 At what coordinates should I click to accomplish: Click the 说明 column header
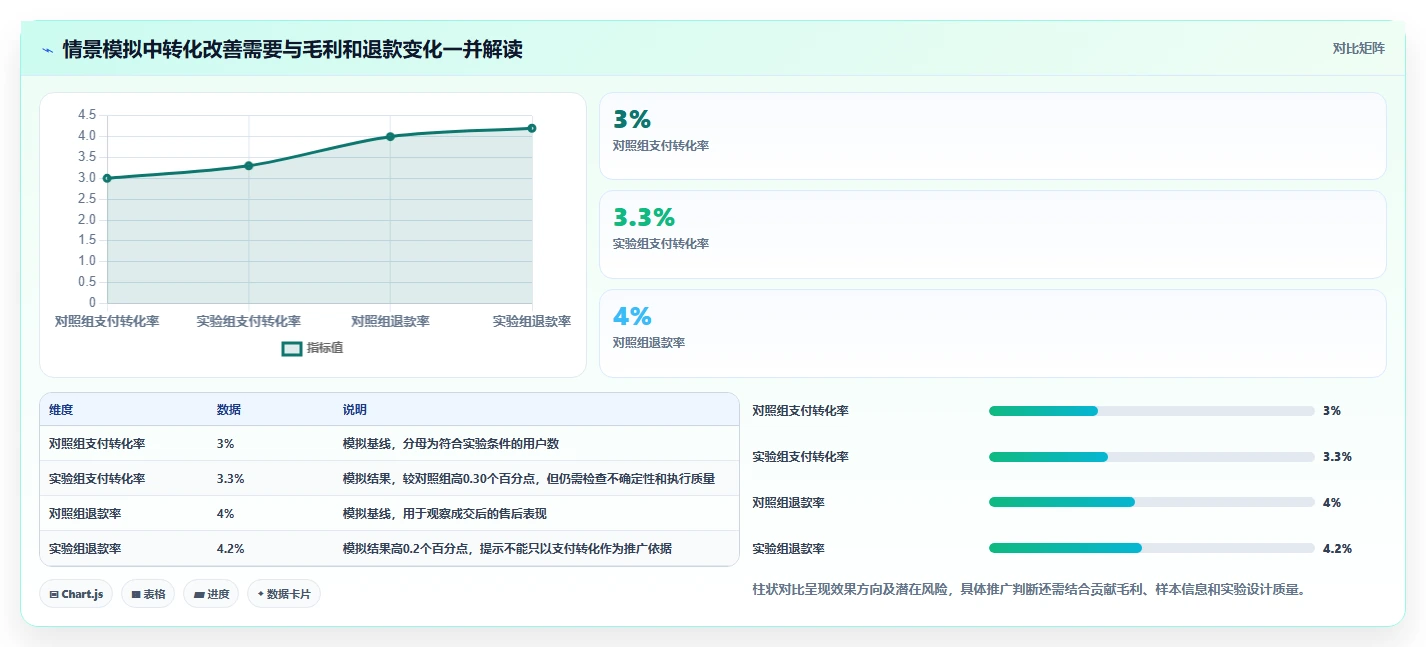[355, 410]
